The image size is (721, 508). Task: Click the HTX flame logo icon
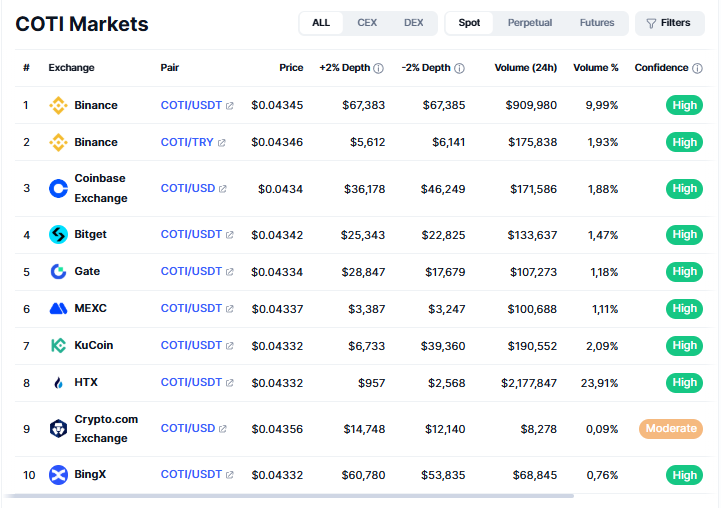(x=58, y=382)
